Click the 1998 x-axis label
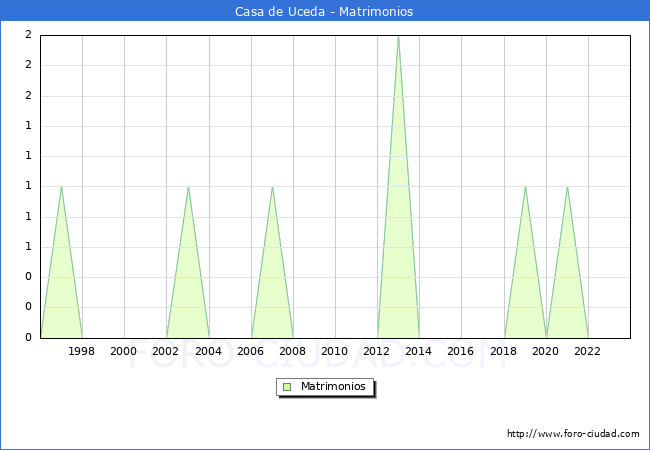 point(82,351)
